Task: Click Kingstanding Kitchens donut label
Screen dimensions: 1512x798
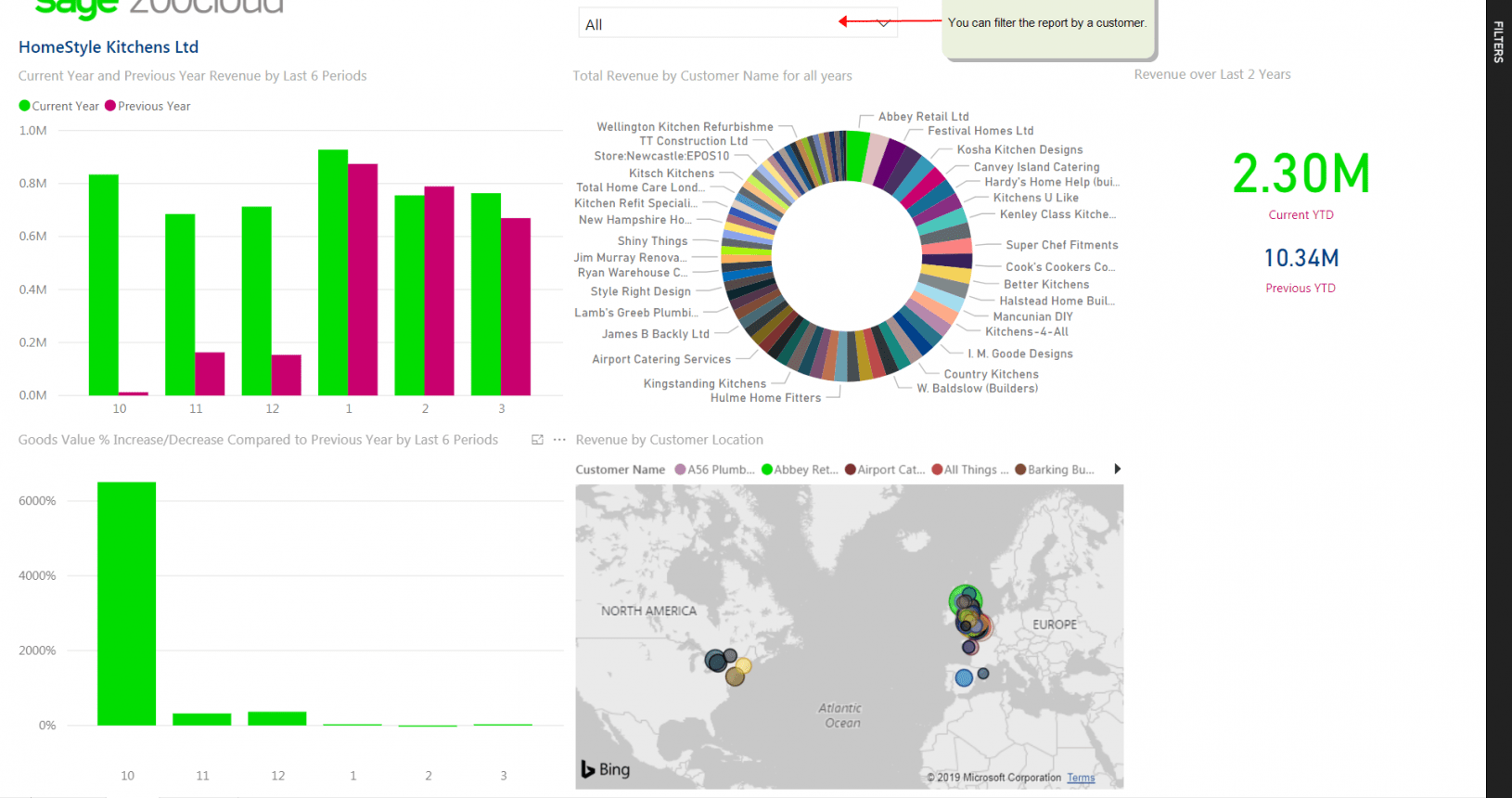Action: click(705, 383)
